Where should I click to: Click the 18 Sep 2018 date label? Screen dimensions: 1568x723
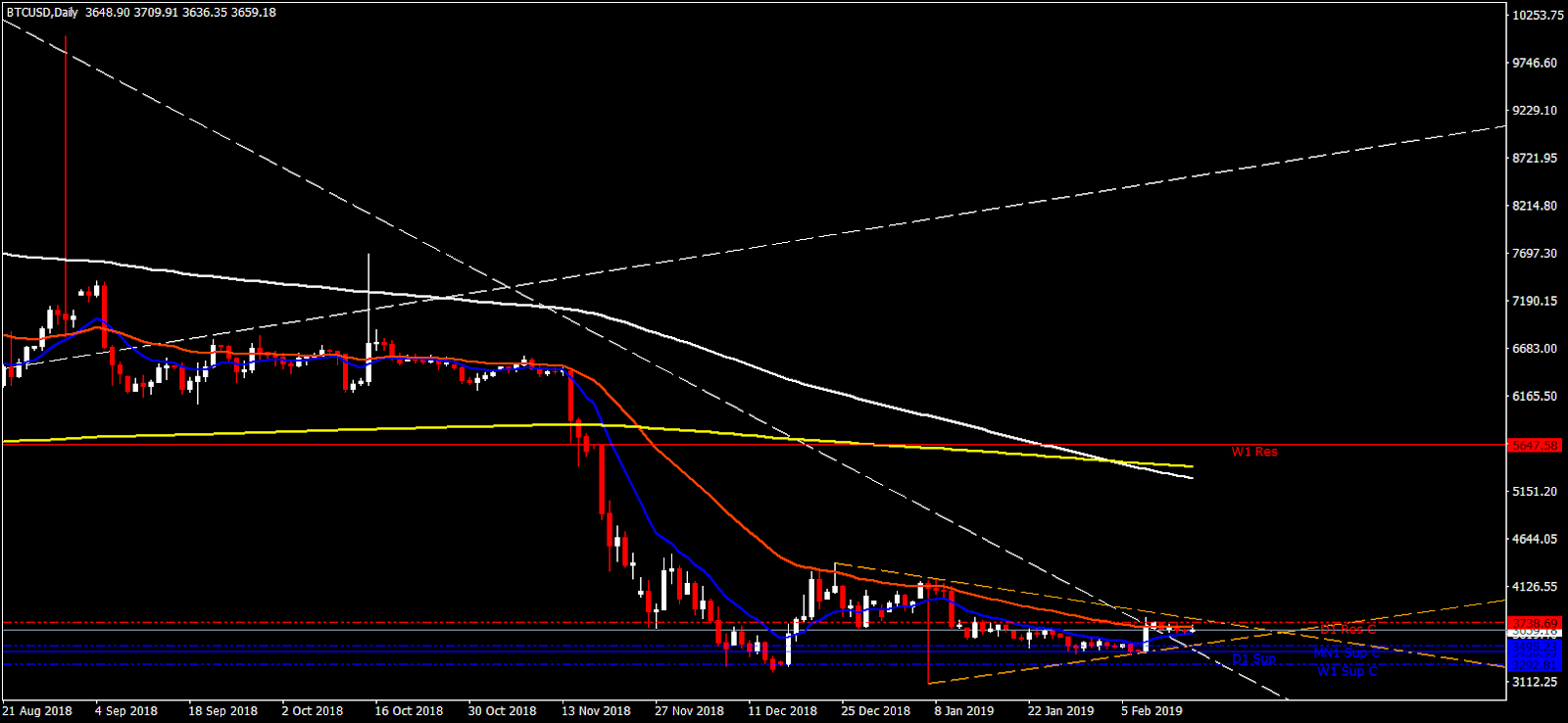(222, 711)
